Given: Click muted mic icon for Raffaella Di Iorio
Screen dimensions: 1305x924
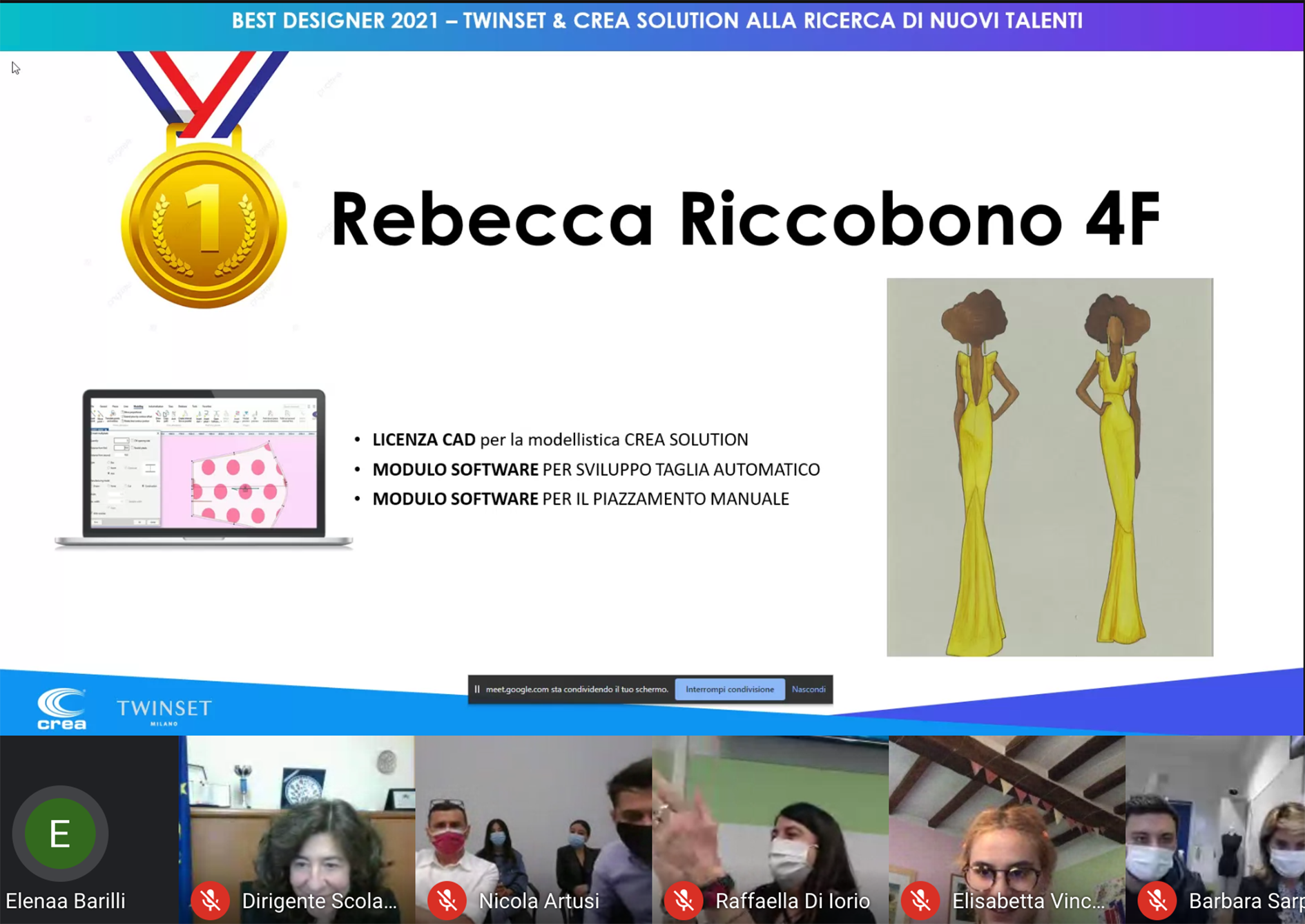Looking at the screenshot, I should (684, 901).
